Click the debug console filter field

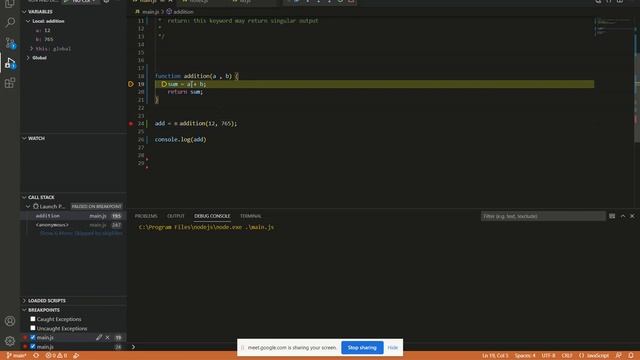coord(543,216)
